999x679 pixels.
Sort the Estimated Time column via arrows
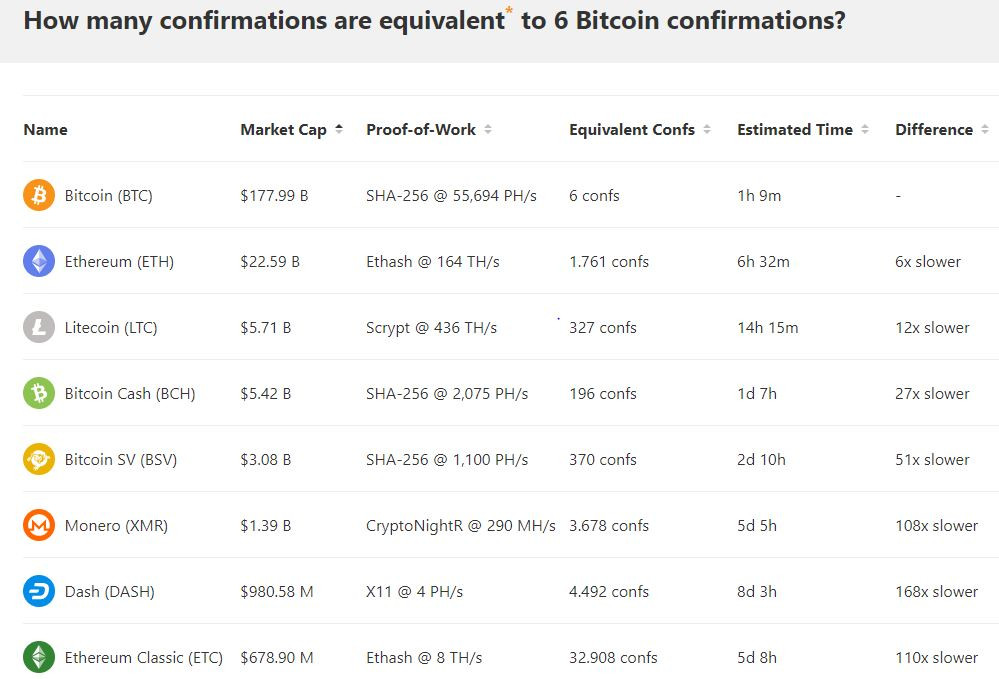(x=865, y=129)
